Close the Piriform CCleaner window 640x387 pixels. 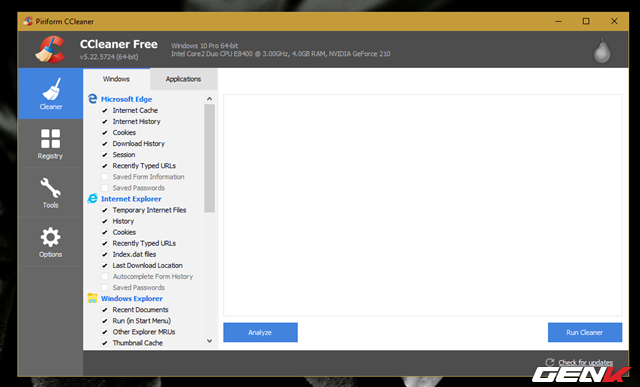[x=614, y=21]
